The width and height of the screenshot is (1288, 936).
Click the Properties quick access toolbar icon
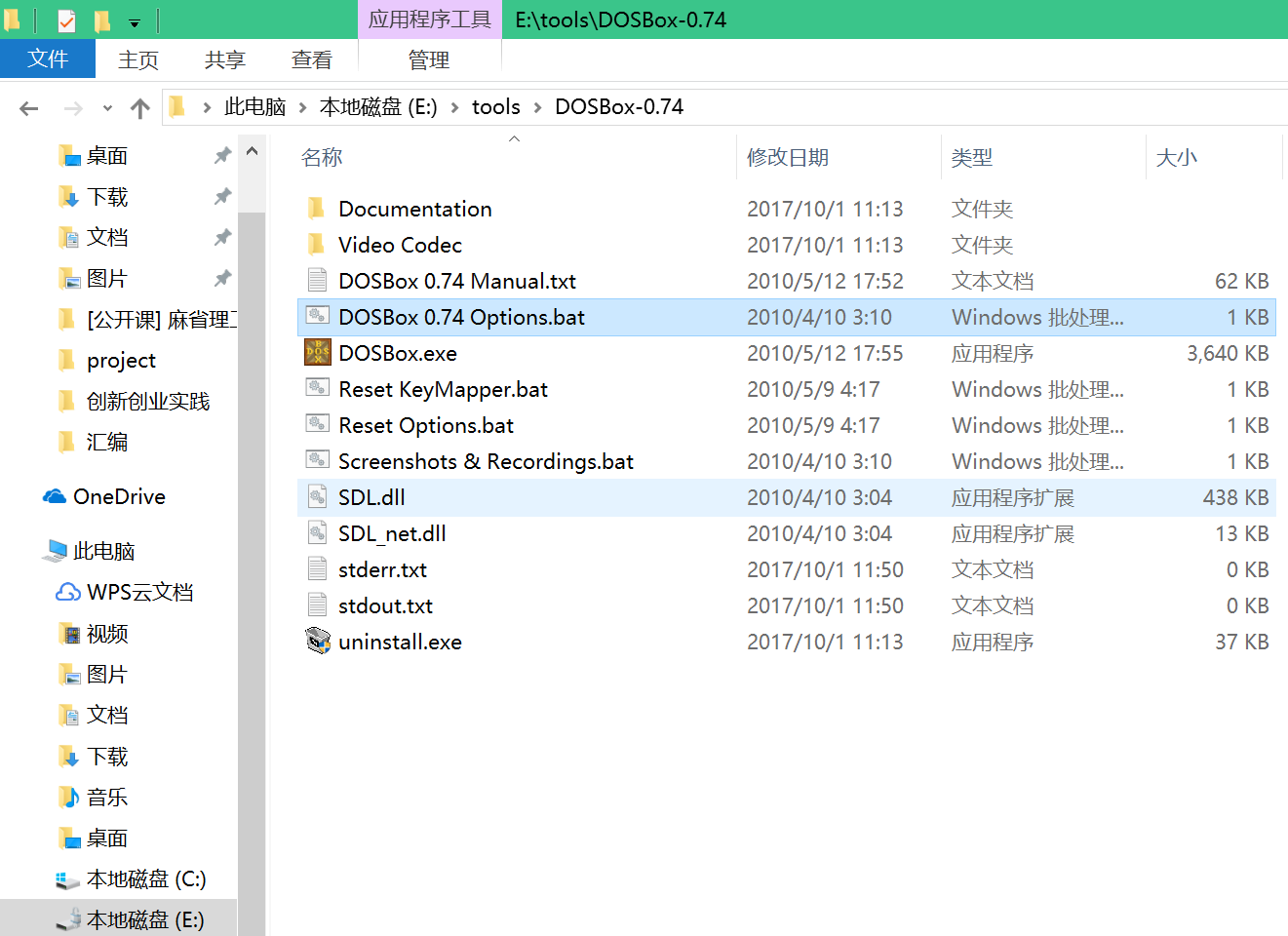(x=66, y=19)
